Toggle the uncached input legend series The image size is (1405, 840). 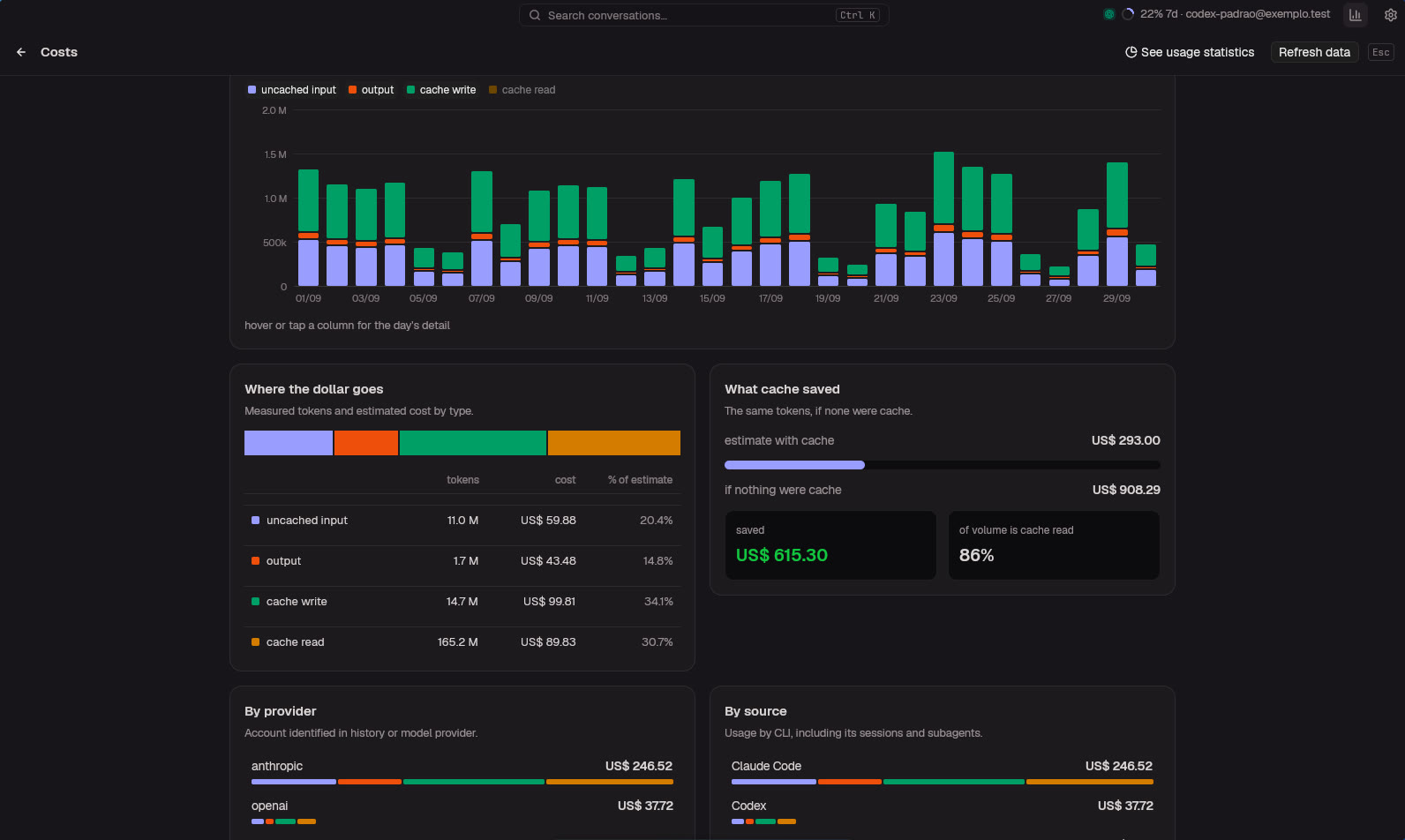(292, 90)
